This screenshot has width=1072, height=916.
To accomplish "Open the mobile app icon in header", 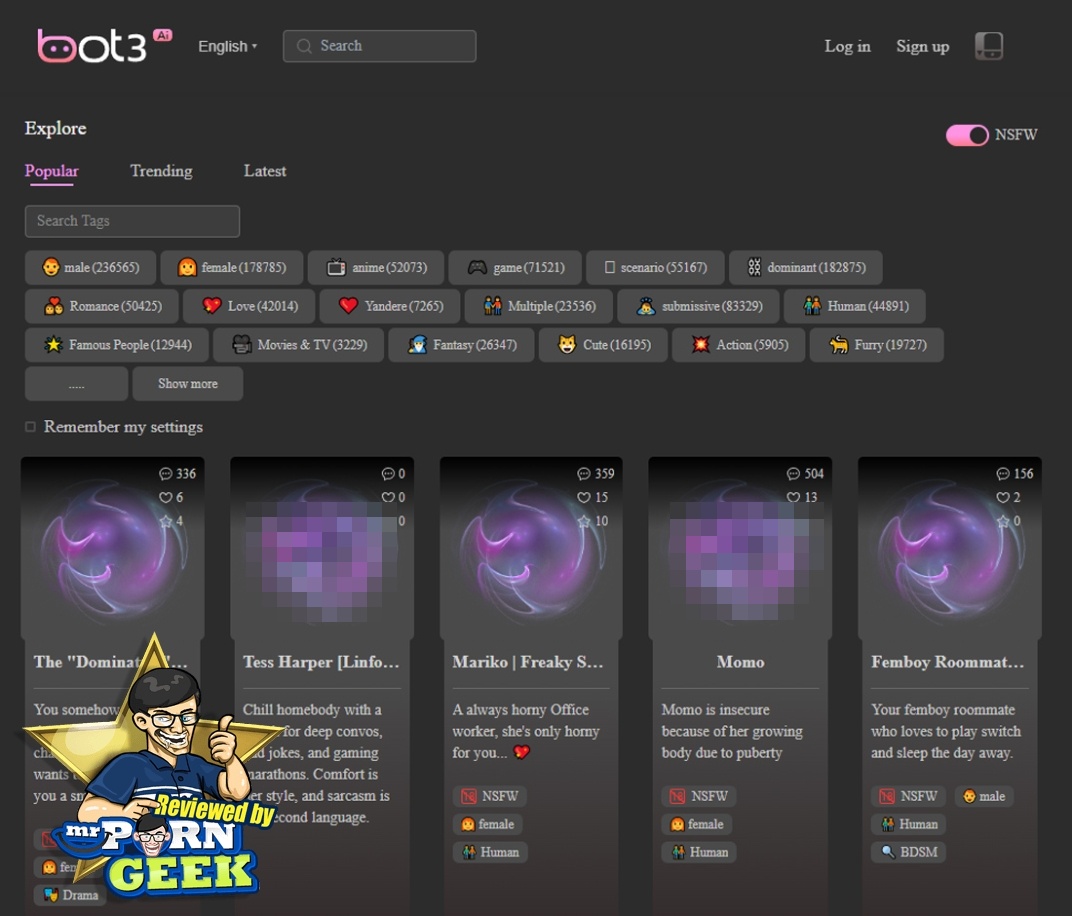I will pos(988,46).
